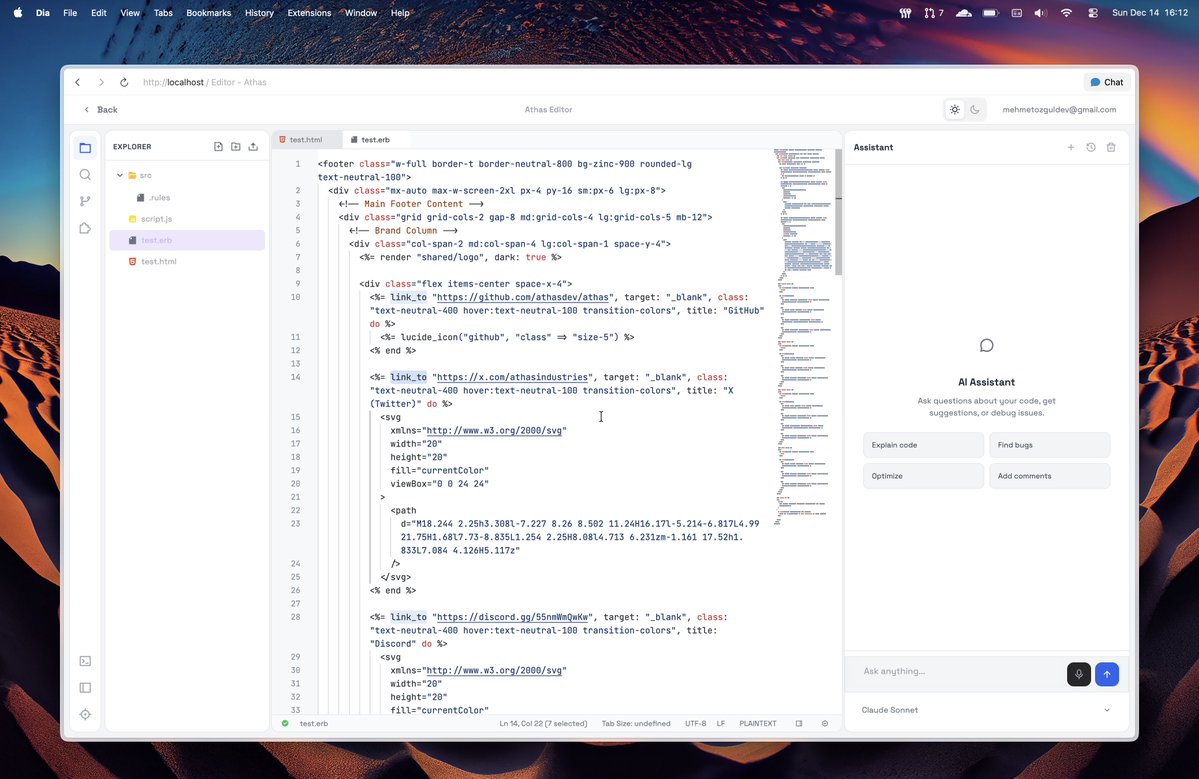Click the browser back arrow
This screenshot has height=779, width=1199.
point(77,82)
